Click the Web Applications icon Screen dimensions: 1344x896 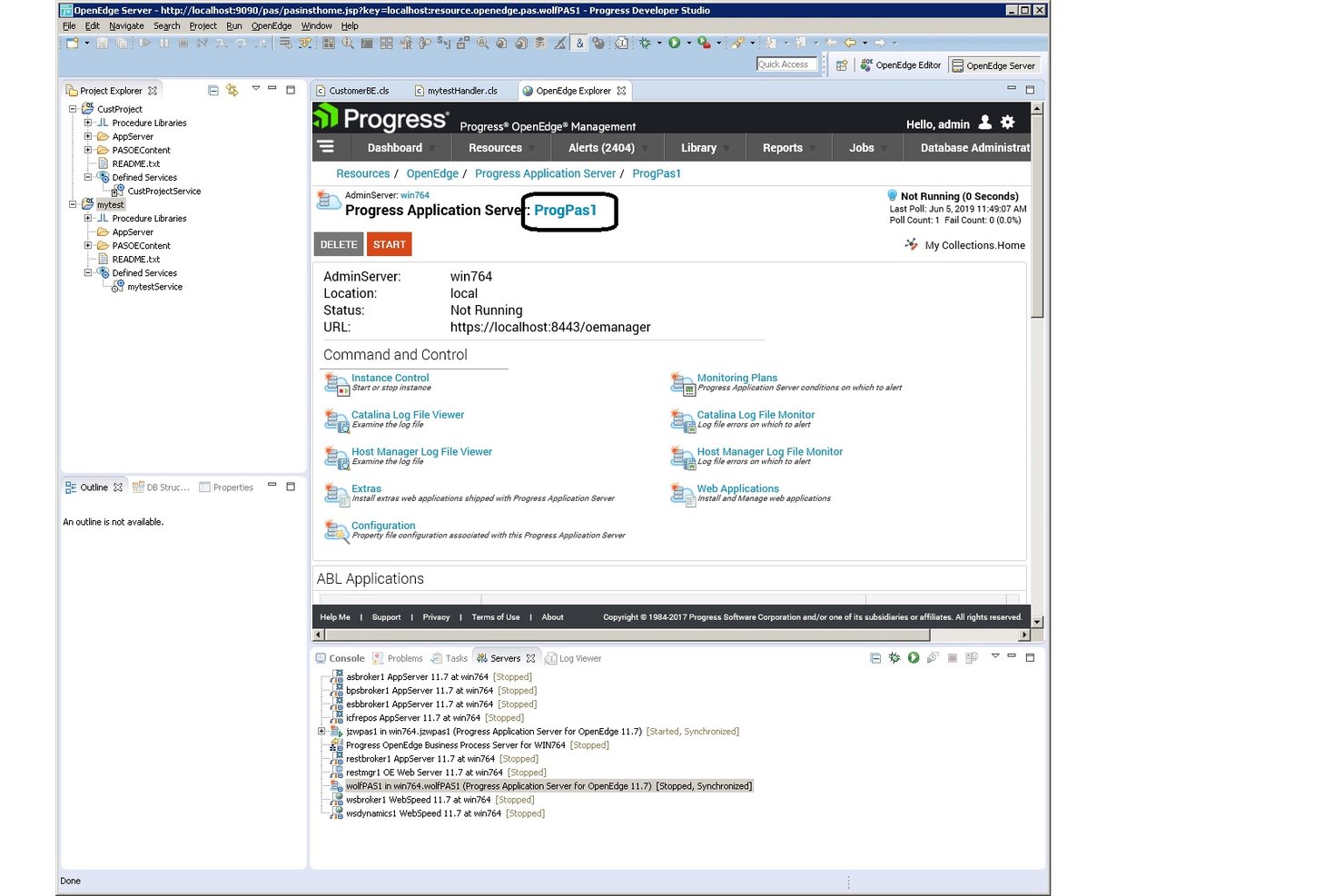click(683, 495)
